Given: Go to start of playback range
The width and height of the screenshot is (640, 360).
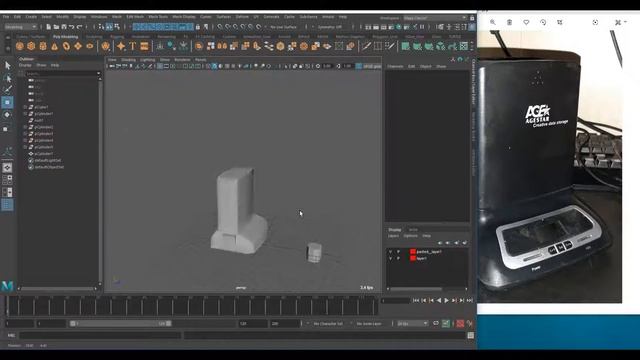Looking at the screenshot, I should tap(416, 300).
